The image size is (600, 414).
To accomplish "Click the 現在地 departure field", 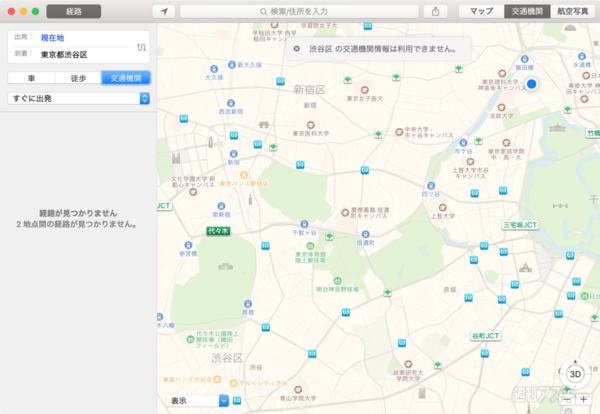I will tap(52, 38).
